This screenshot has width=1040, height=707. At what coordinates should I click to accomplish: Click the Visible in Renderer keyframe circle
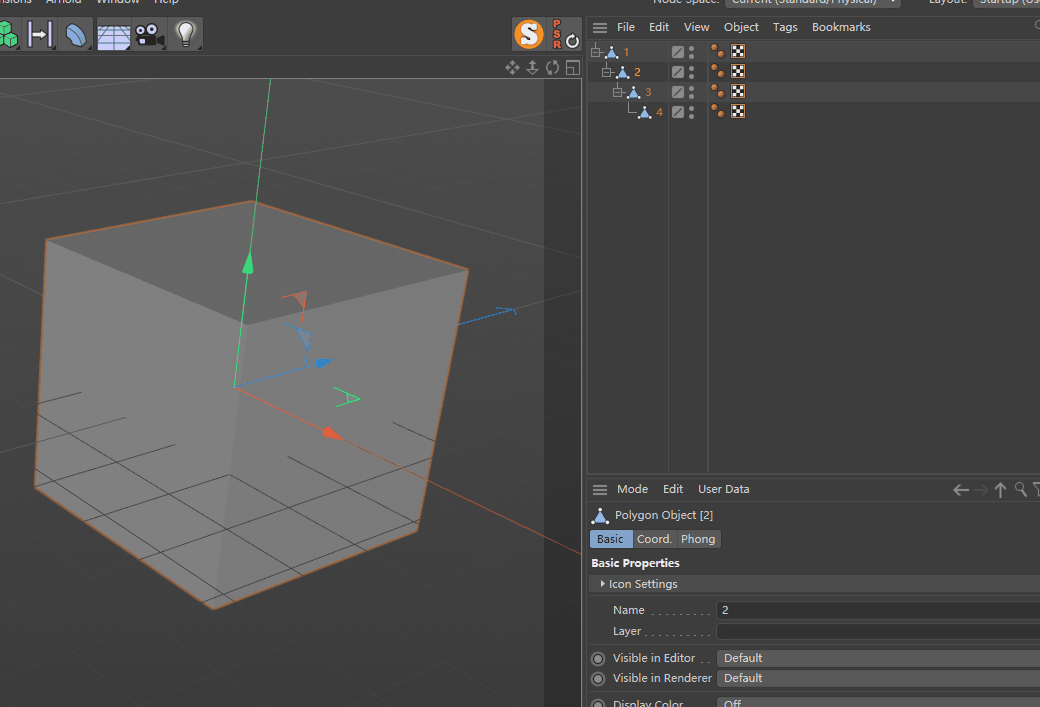[598, 678]
